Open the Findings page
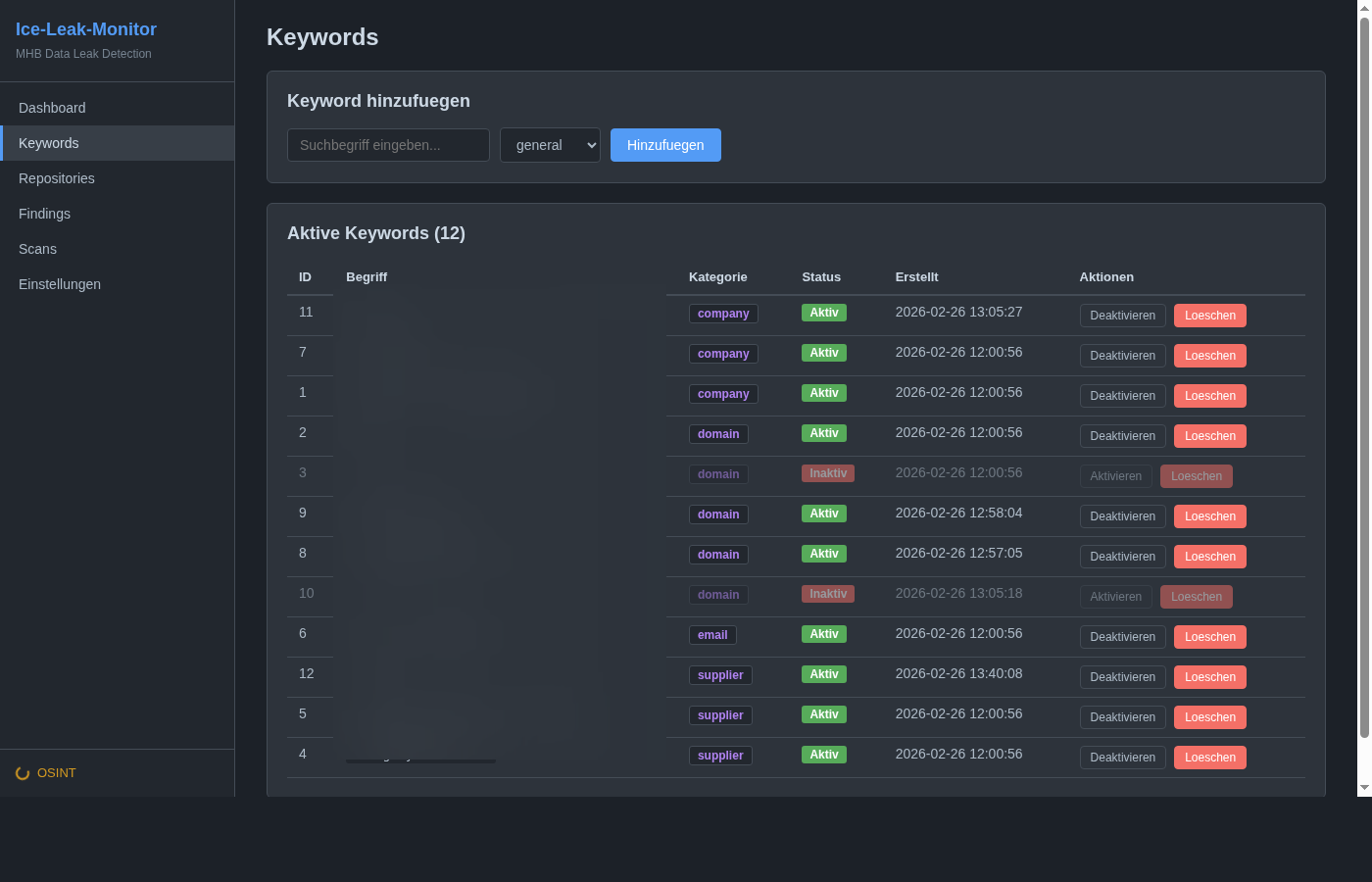The image size is (1372, 882). tap(118, 214)
